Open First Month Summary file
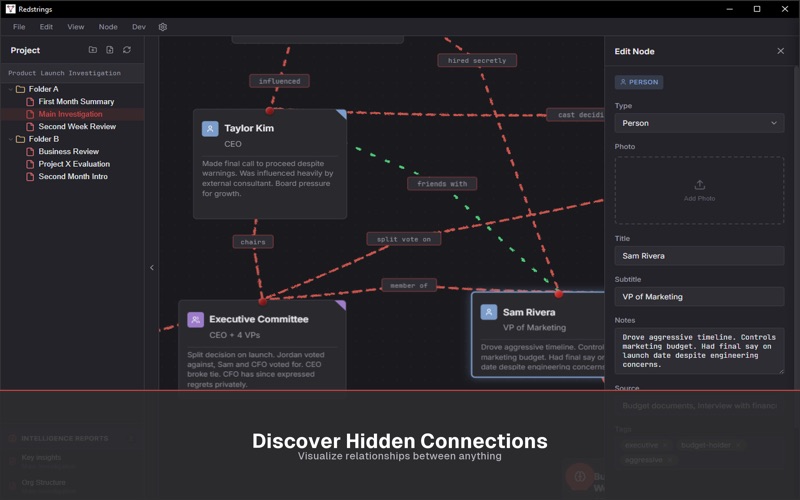The image size is (800, 500). click(77, 102)
